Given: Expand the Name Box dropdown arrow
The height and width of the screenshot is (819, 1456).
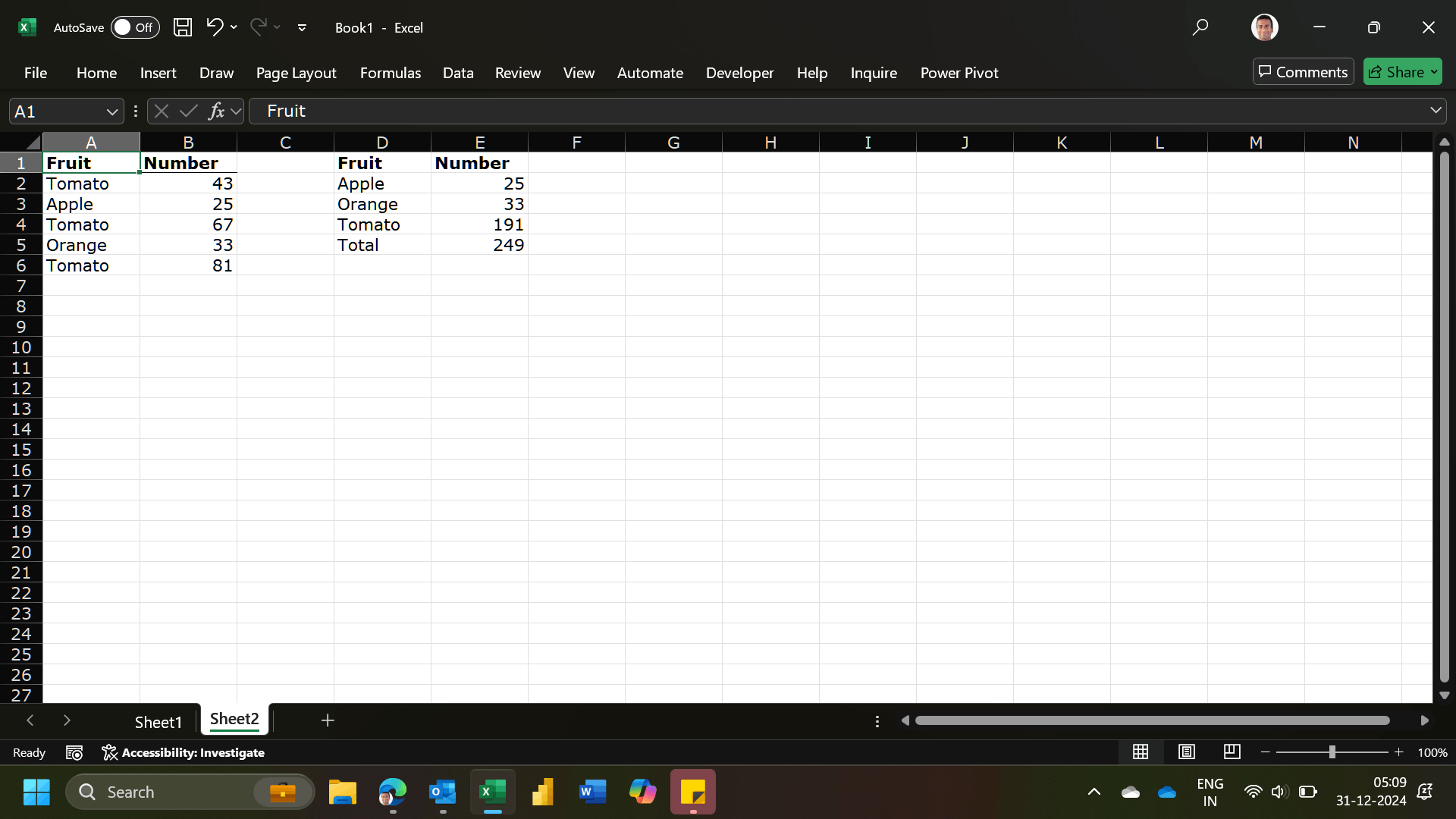Looking at the screenshot, I should tap(112, 111).
